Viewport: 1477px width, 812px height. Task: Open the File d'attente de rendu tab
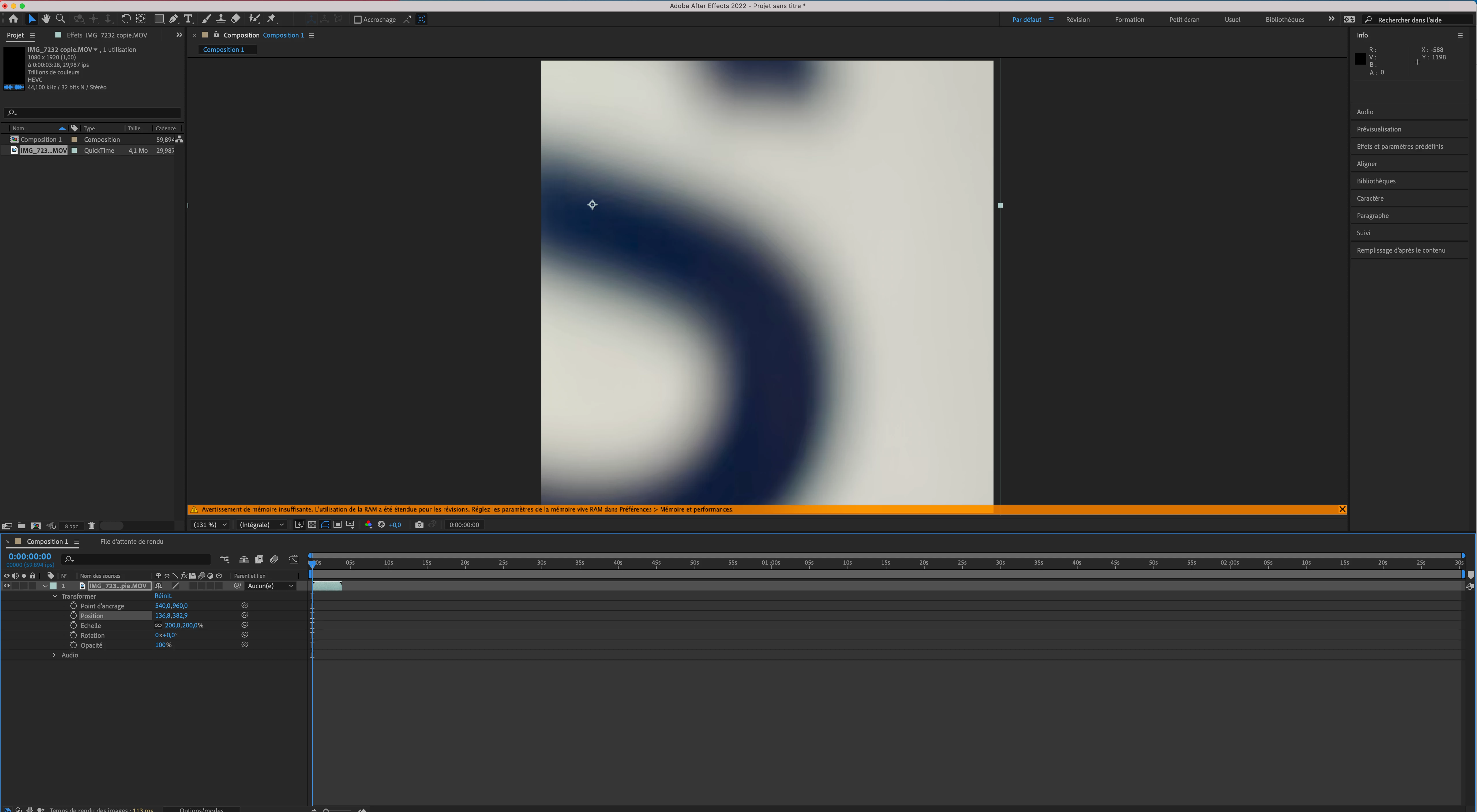pos(131,542)
